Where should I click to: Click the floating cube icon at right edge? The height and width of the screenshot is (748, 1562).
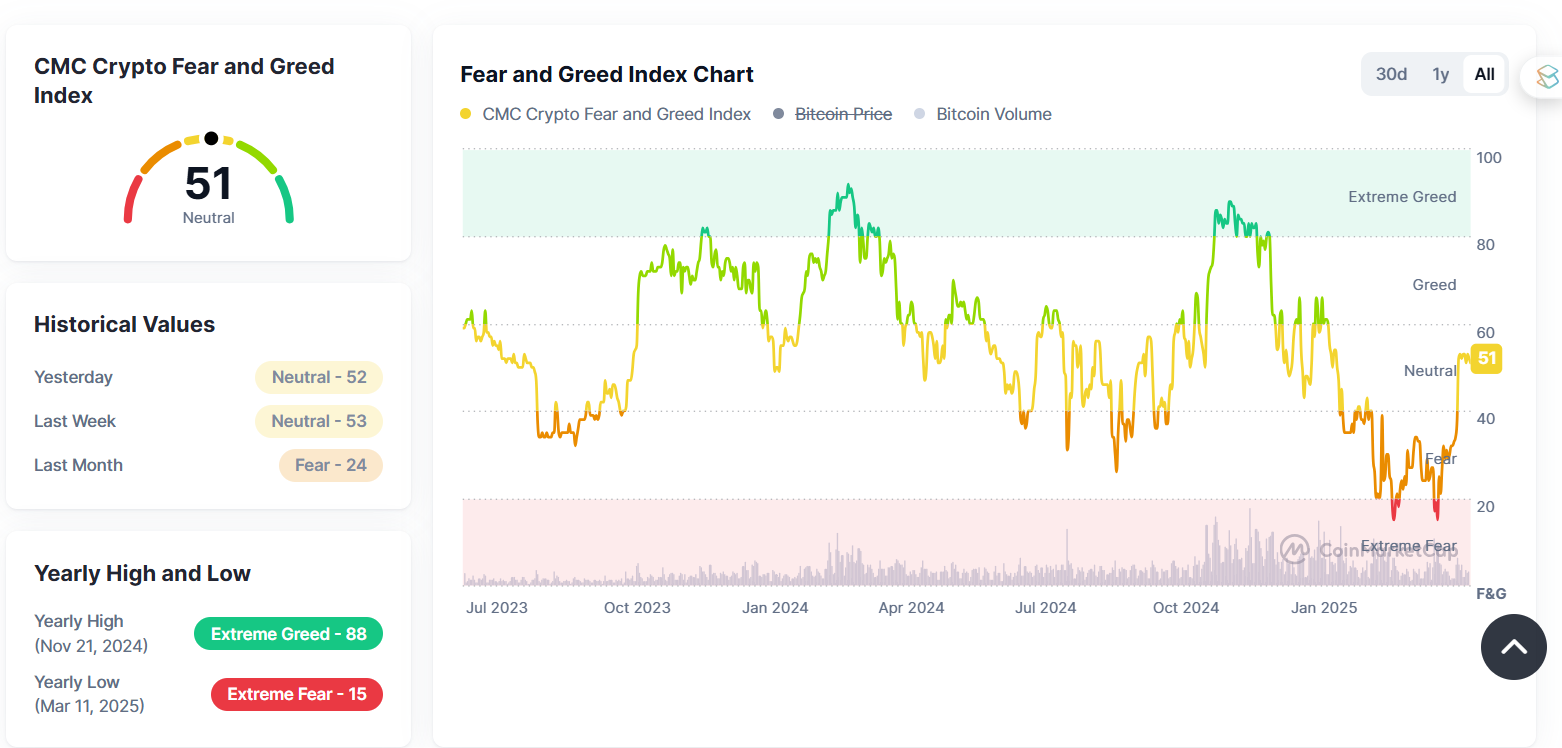1546,77
